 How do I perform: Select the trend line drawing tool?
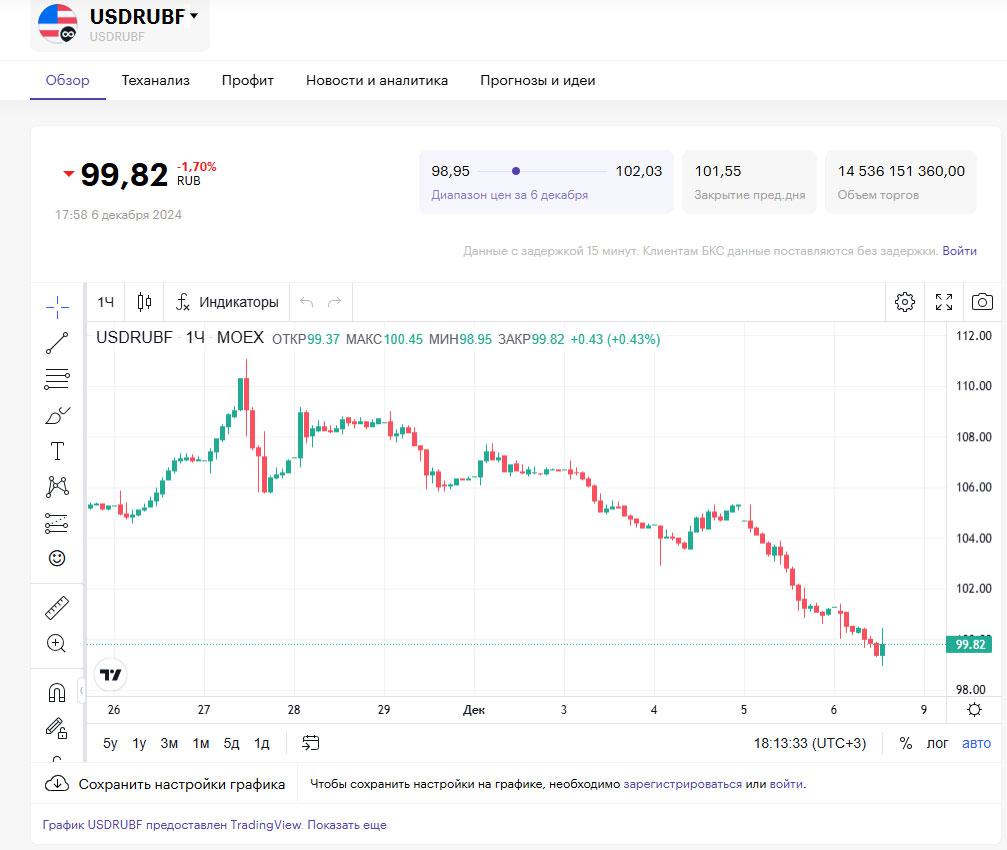(57, 343)
